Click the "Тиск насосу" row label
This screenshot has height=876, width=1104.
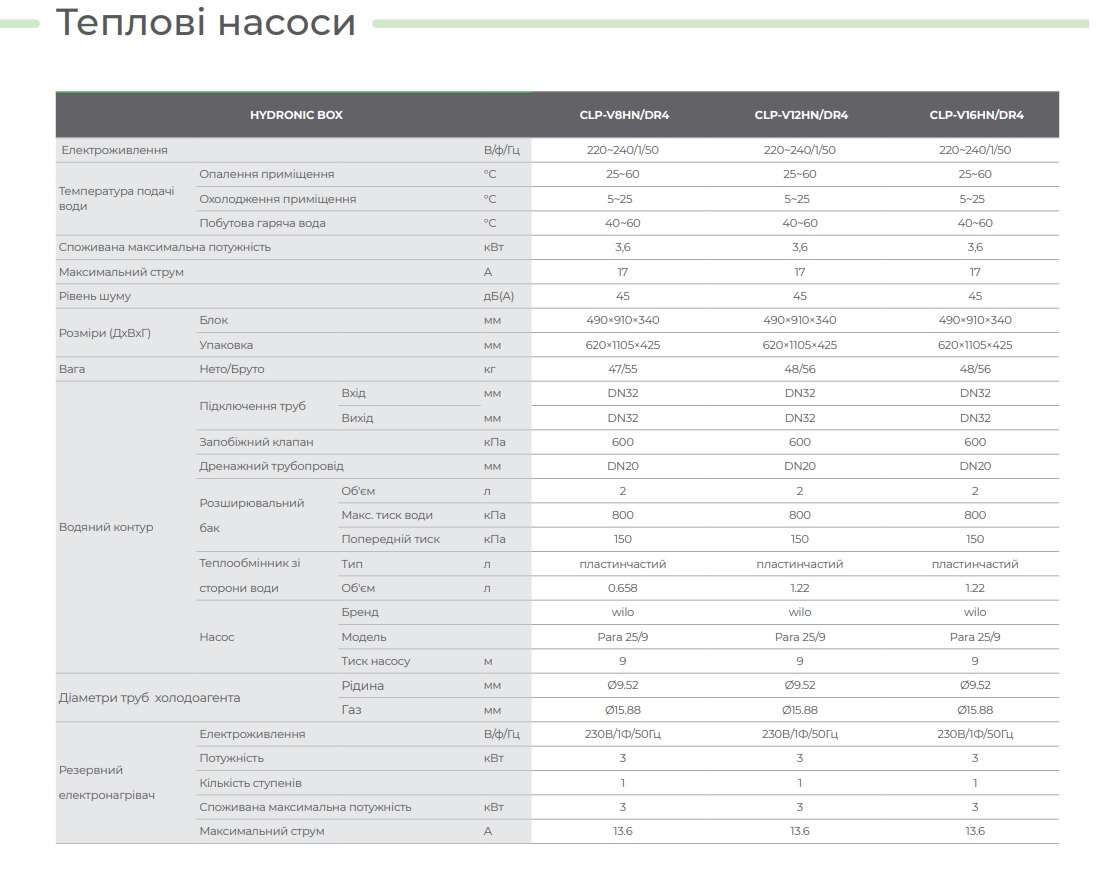tap(375, 661)
